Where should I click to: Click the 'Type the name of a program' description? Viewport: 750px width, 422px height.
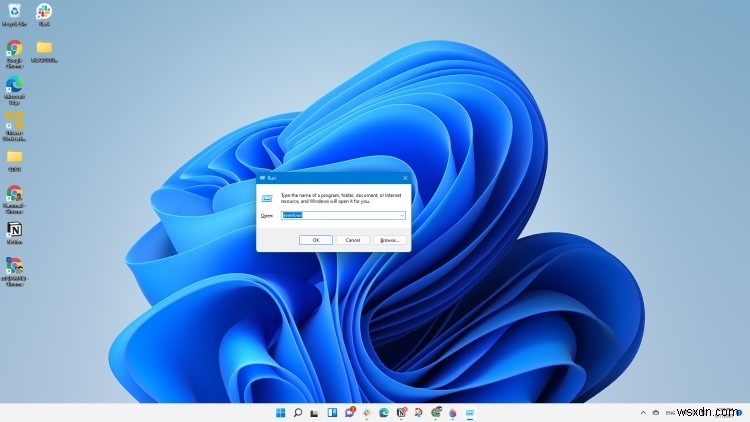[341, 198]
